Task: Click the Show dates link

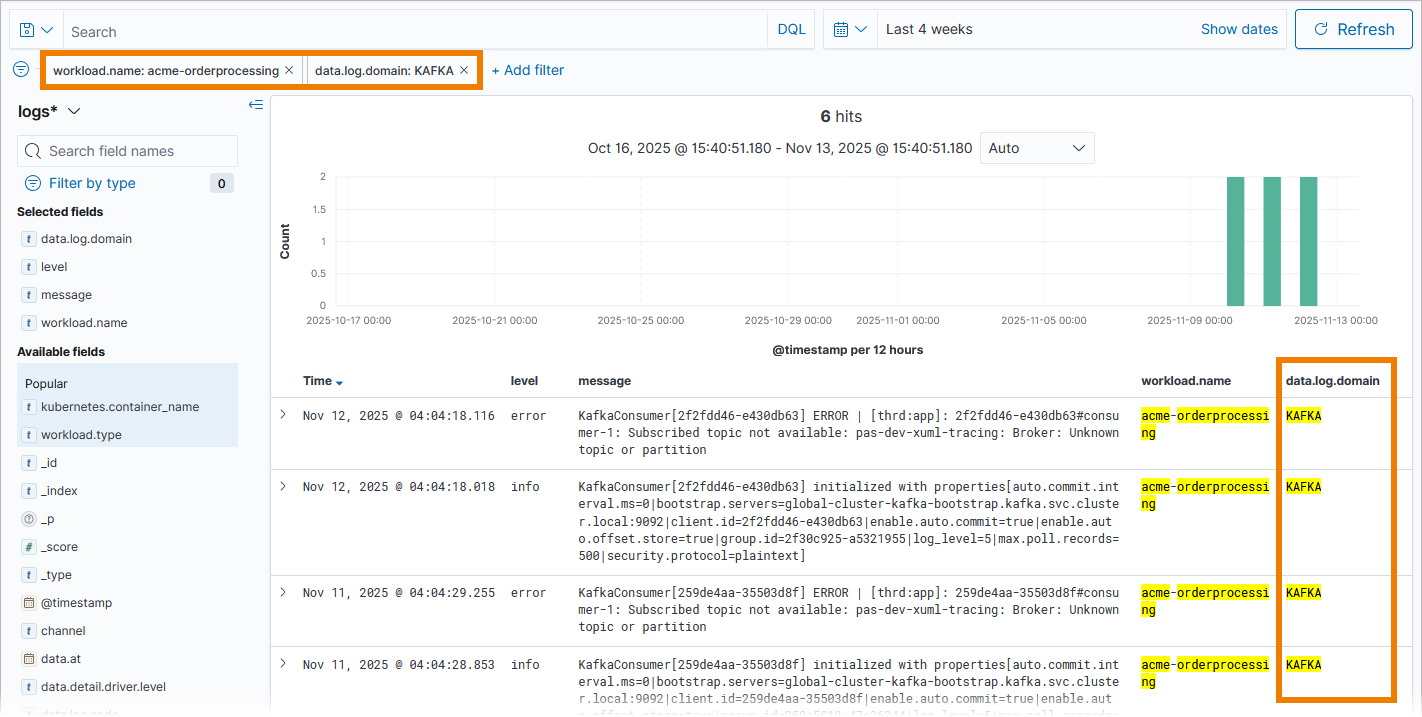Action: (x=1239, y=30)
